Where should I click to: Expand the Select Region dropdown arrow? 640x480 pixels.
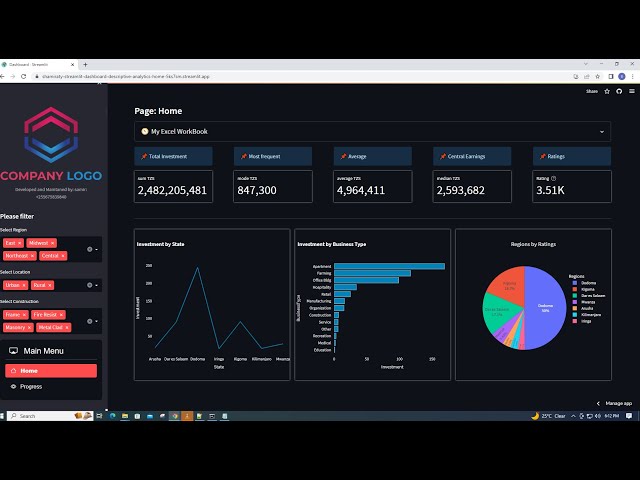[97, 249]
